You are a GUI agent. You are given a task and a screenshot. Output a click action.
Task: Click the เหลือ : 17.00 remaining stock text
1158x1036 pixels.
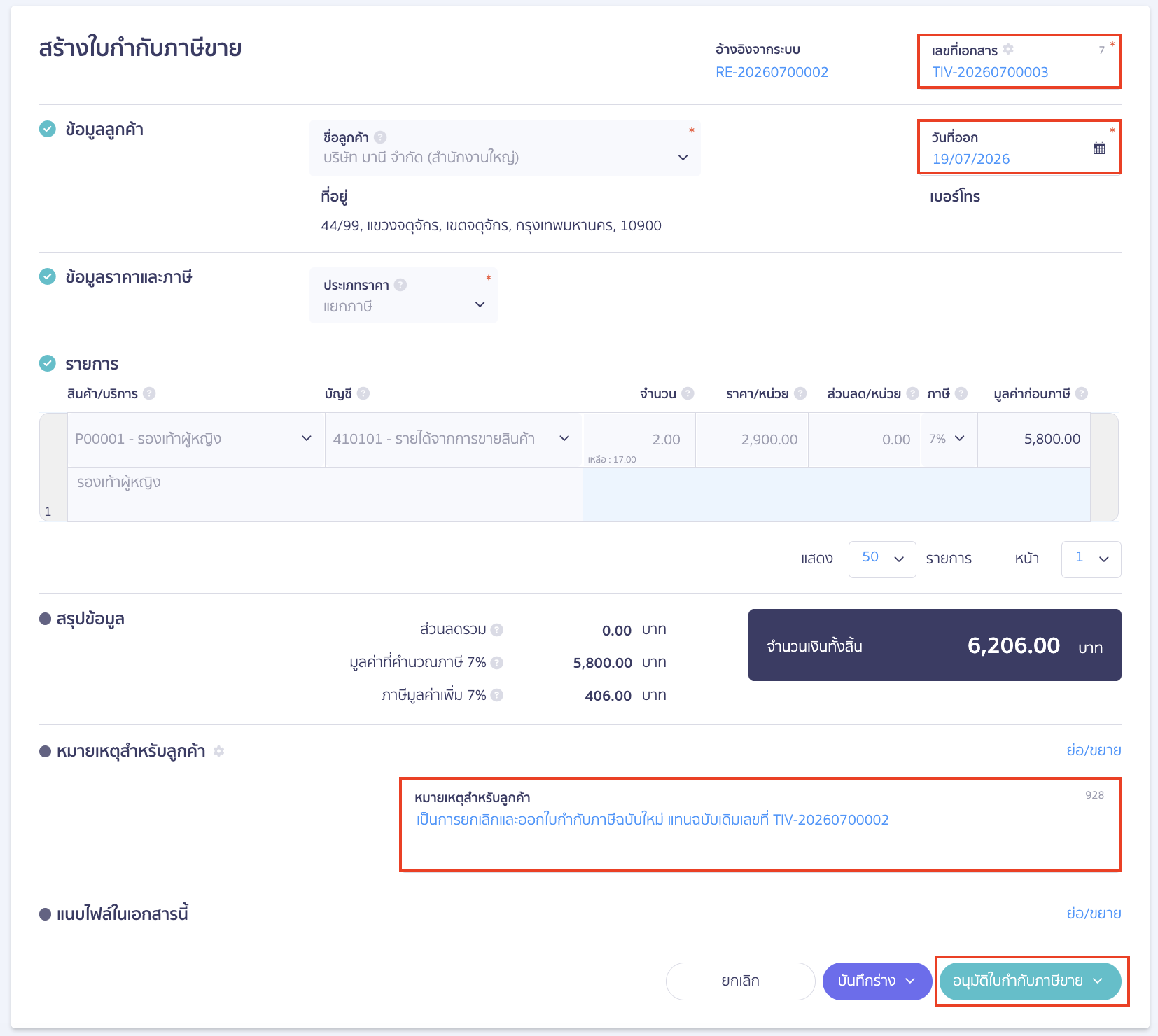pyautogui.click(x=612, y=460)
